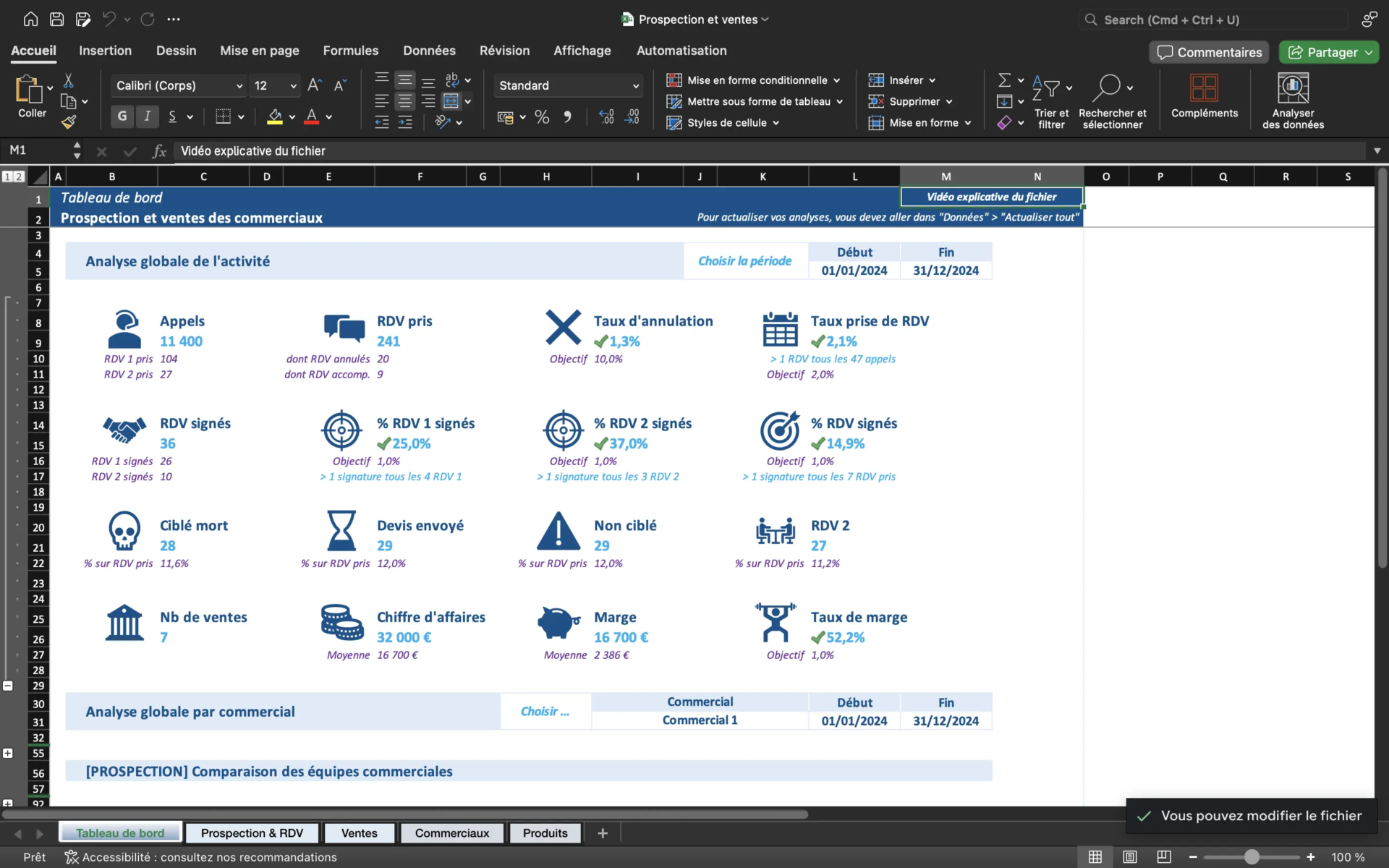The height and width of the screenshot is (868, 1389).
Task: Click the percent style icon
Action: (542, 116)
